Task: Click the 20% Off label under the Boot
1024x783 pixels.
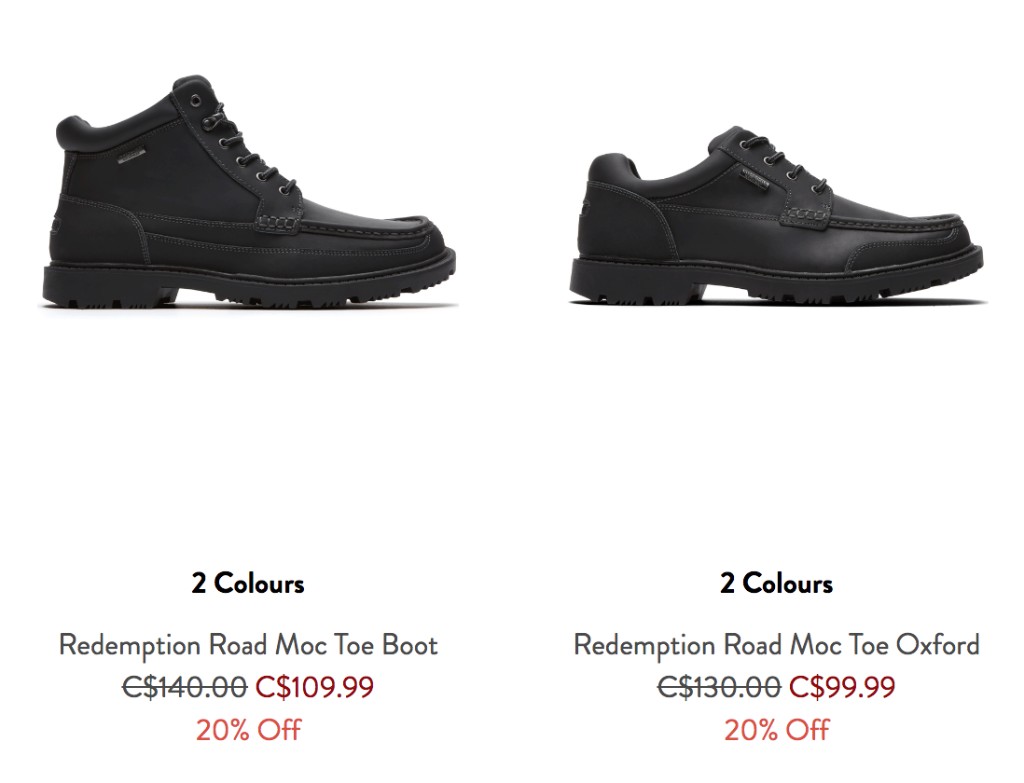Action: pyautogui.click(x=248, y=729)
